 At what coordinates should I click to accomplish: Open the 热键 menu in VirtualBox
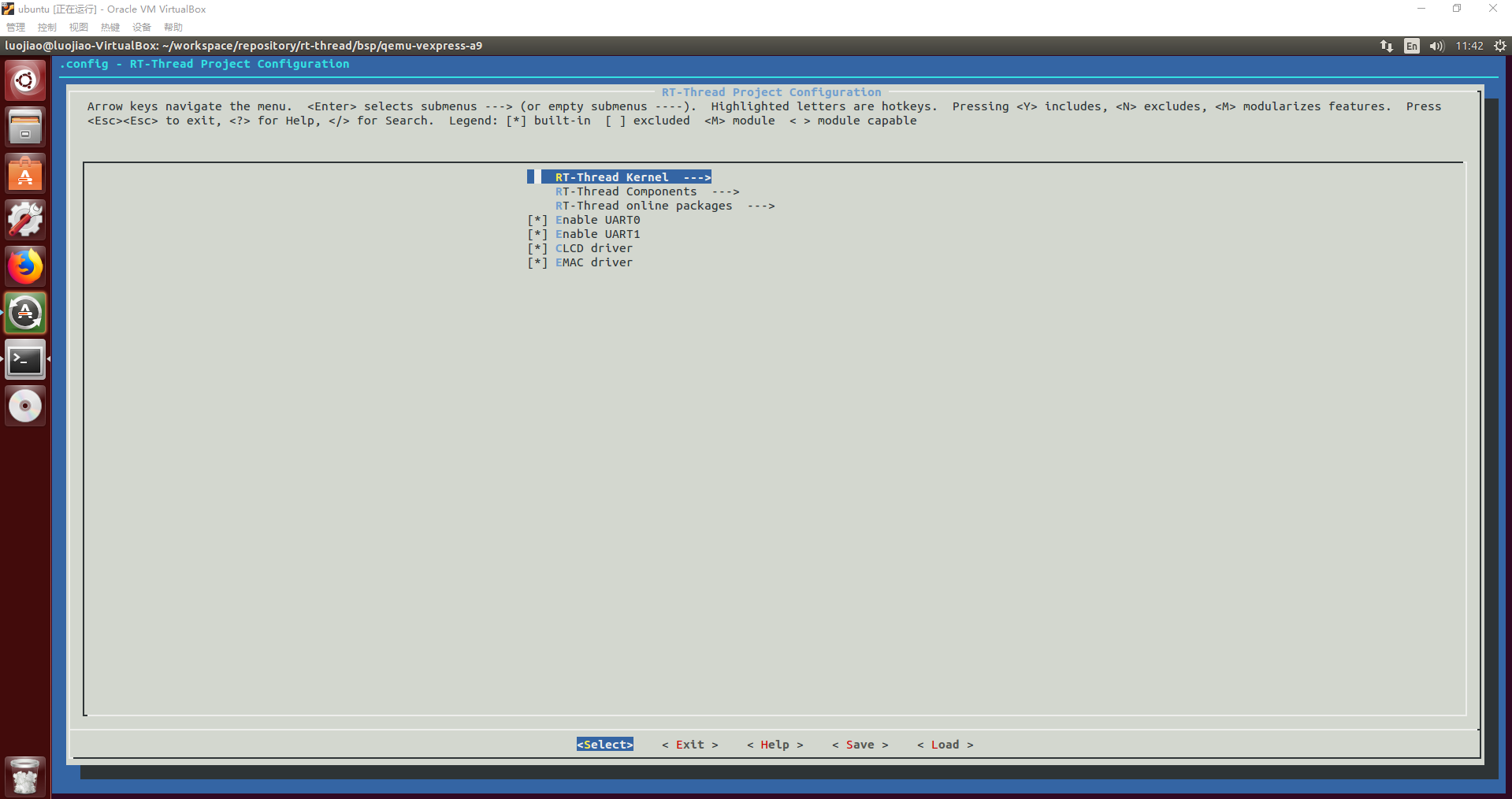(110, 28)
